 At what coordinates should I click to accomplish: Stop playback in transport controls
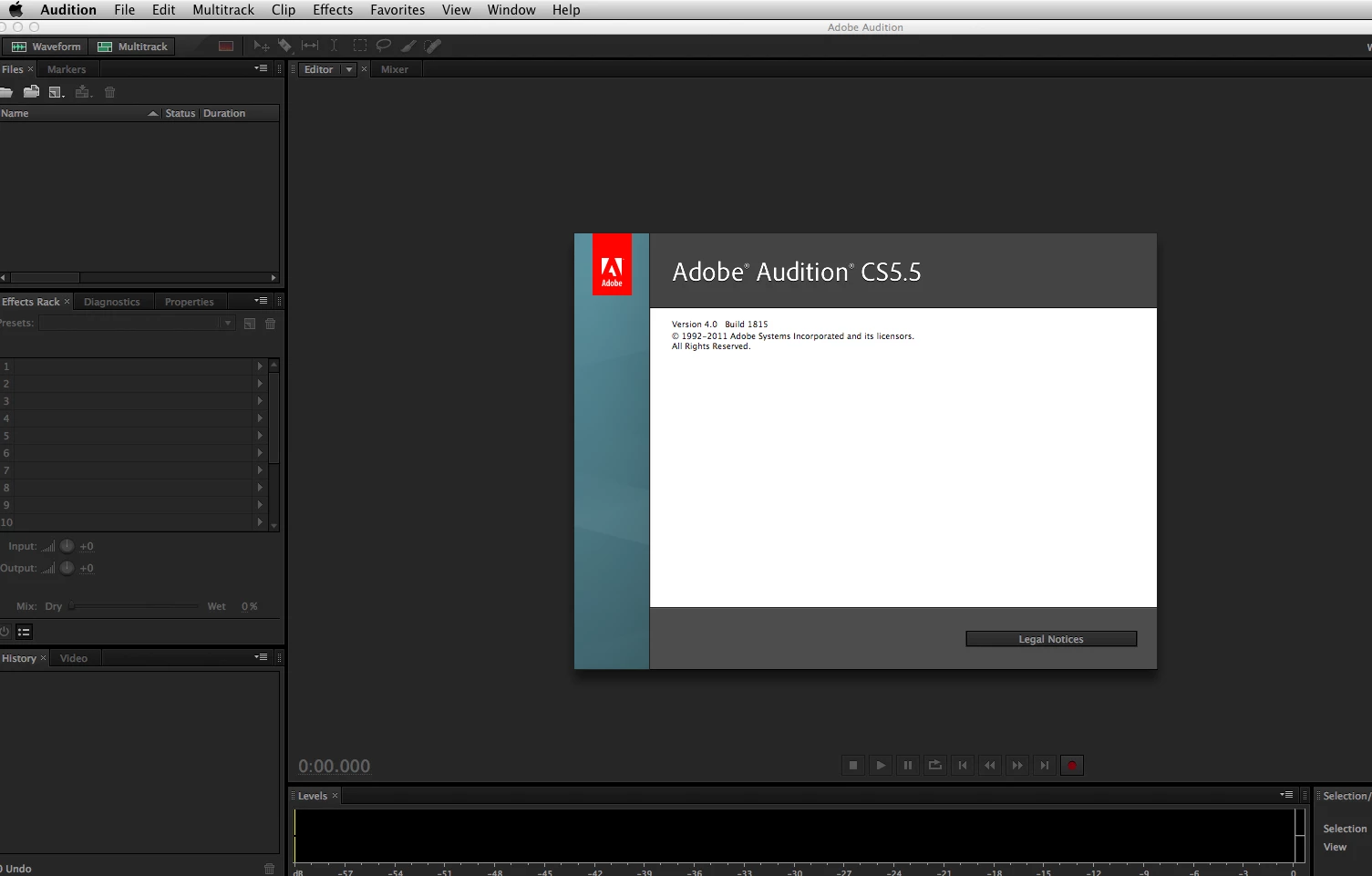click(853, 766)
